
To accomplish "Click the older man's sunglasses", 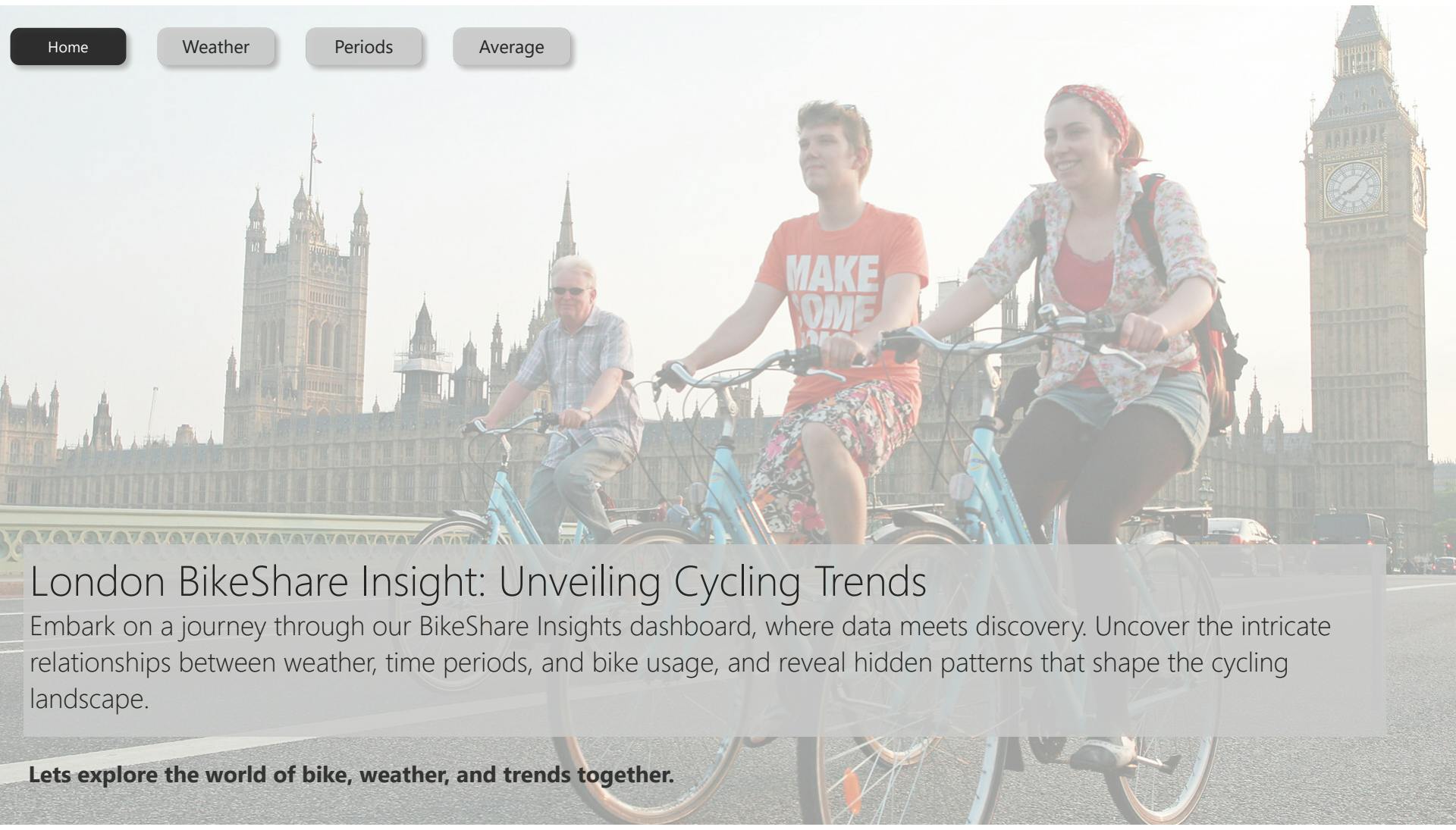I will point(570,291).
